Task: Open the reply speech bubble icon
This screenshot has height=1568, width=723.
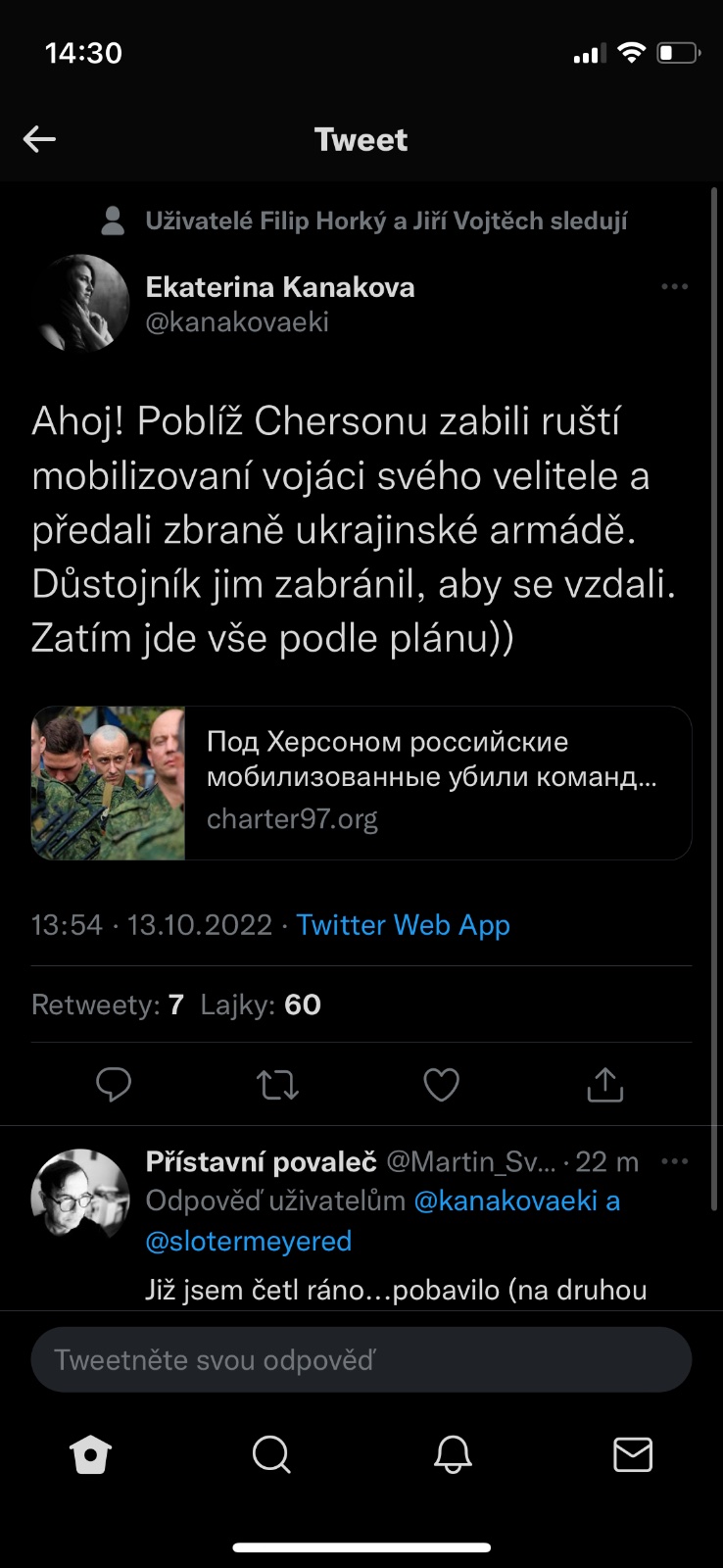Action: click(114, 1084)
